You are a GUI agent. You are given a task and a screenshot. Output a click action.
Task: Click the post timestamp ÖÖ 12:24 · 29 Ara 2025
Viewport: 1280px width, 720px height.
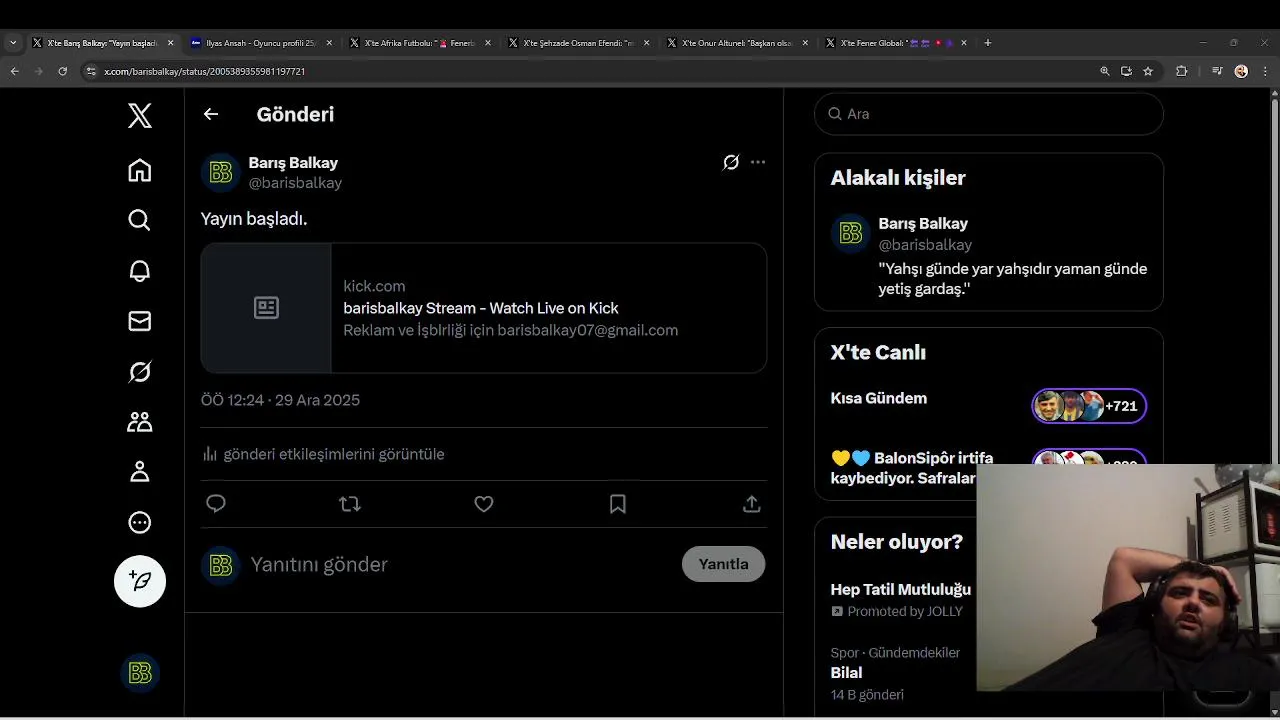[x=280, y=400]
